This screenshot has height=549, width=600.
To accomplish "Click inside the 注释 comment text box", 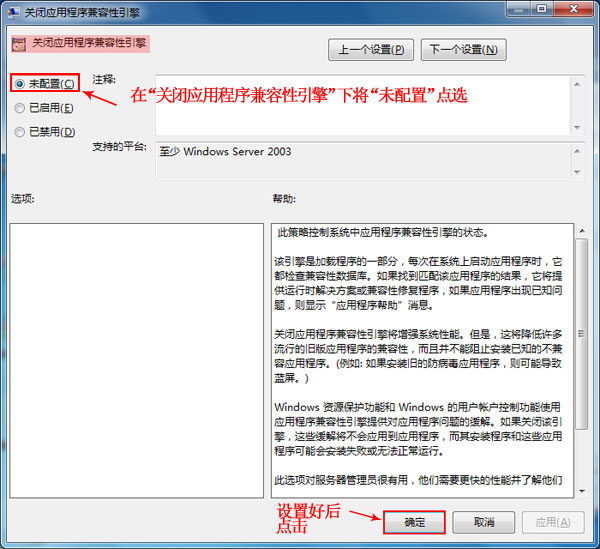I will (x=363, y=105).
